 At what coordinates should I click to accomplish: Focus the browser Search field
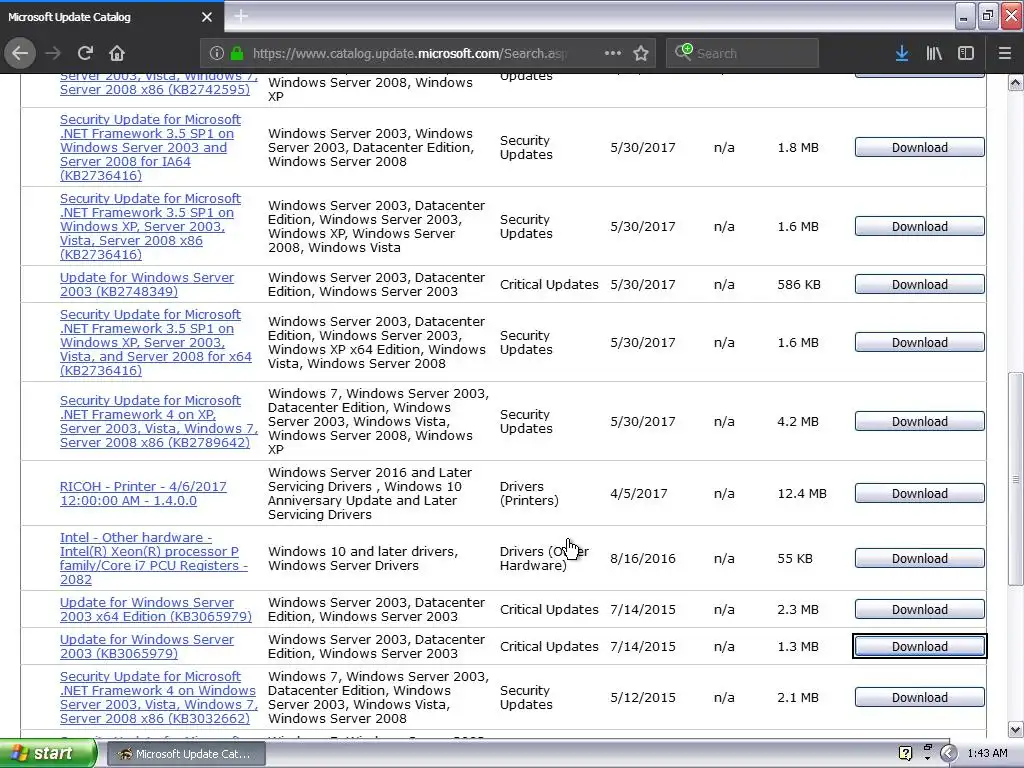coord(742,53)
